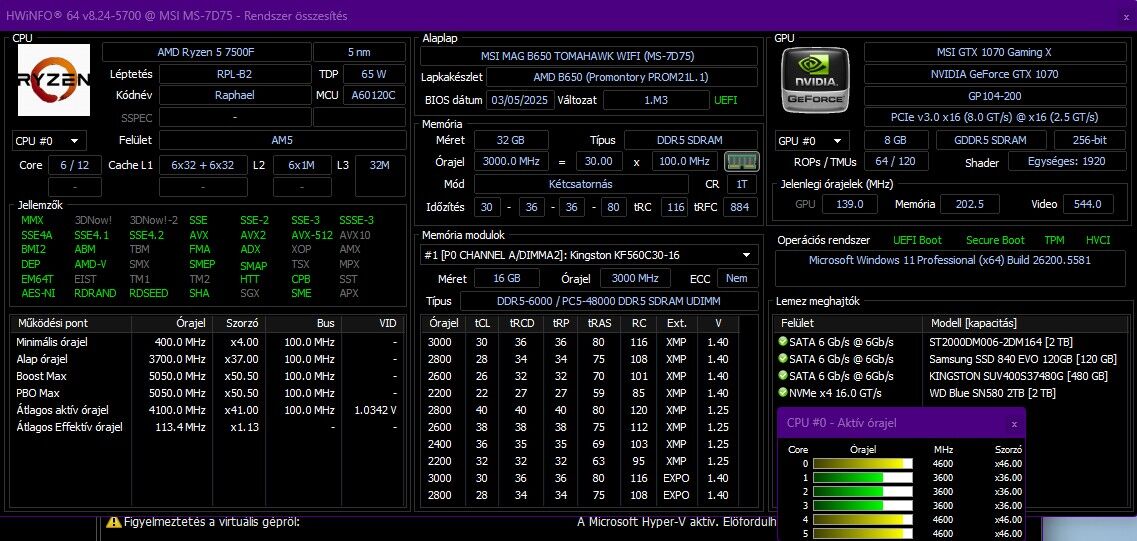
Task: Click the virtual machine warning triangle icon
Action: tap(113, 521)
